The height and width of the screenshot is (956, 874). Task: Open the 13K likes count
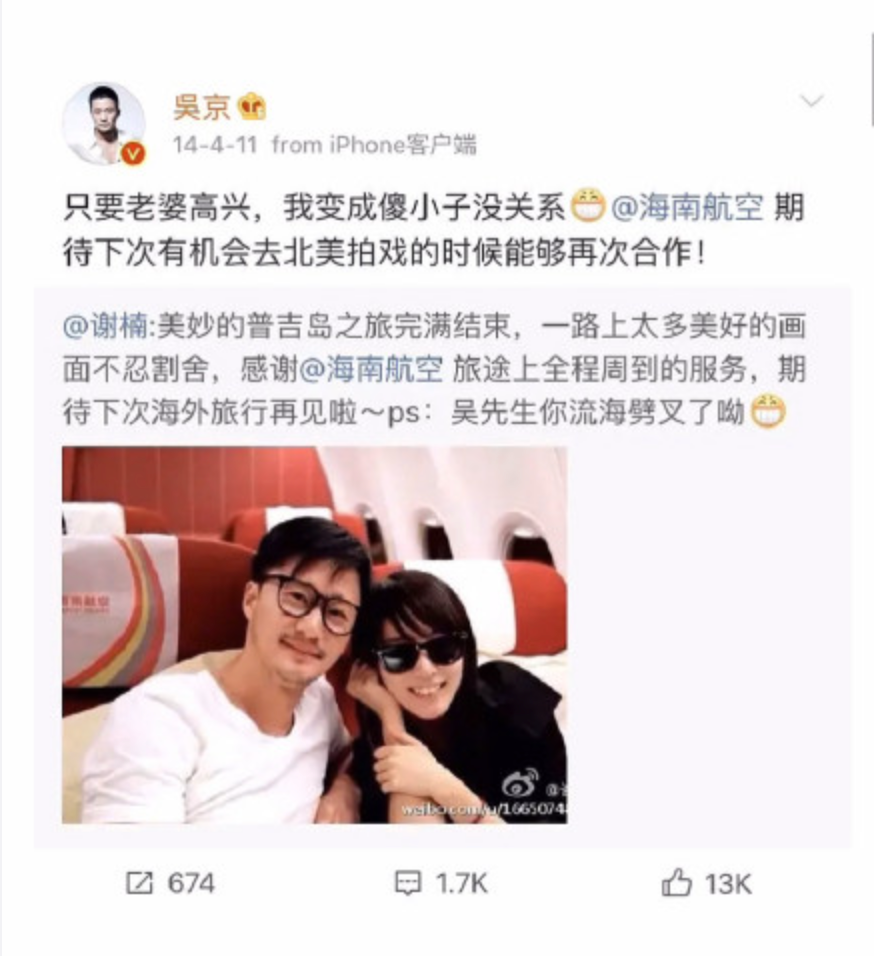(x=728, y=884)
